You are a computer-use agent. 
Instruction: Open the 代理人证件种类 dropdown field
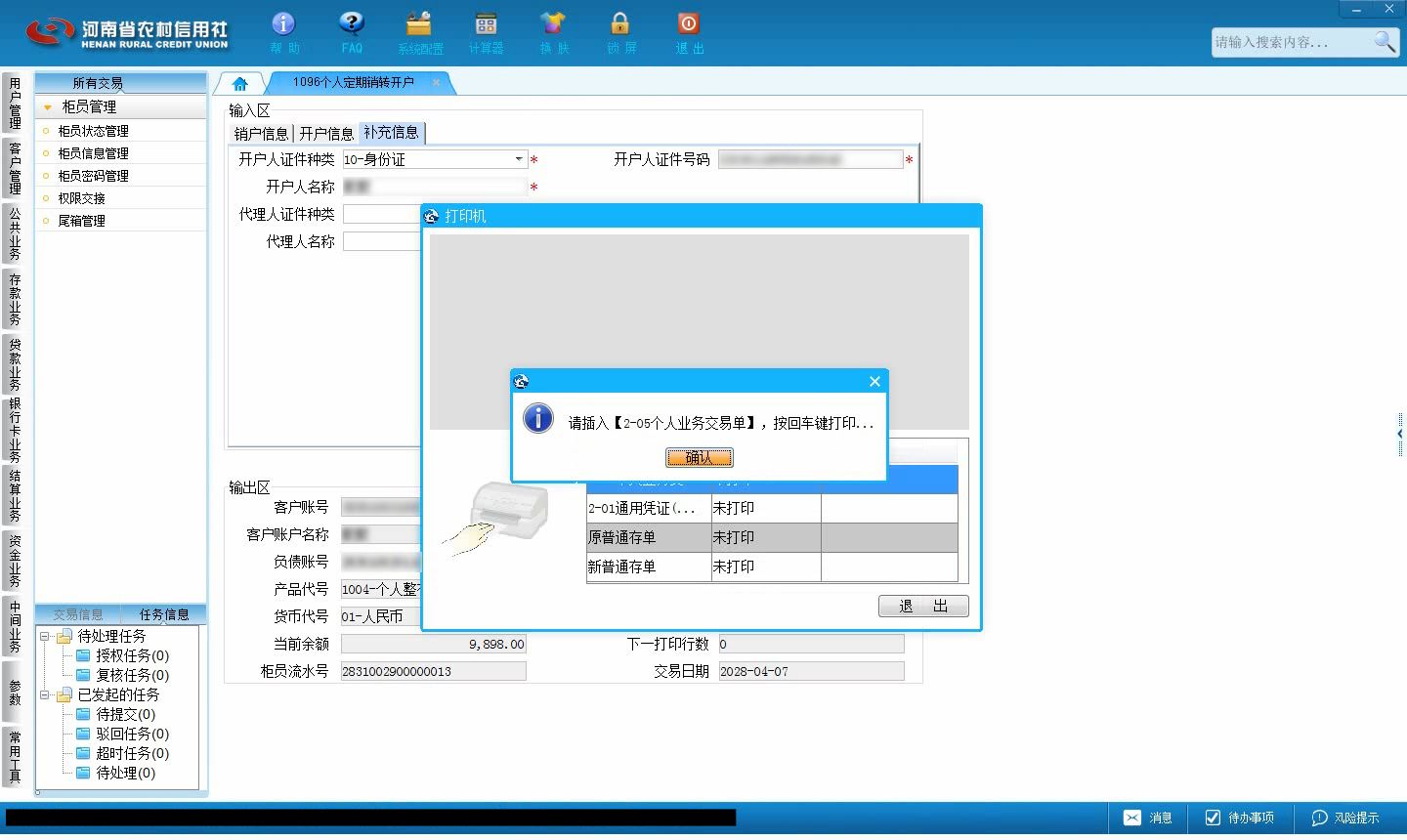(381, 214)
